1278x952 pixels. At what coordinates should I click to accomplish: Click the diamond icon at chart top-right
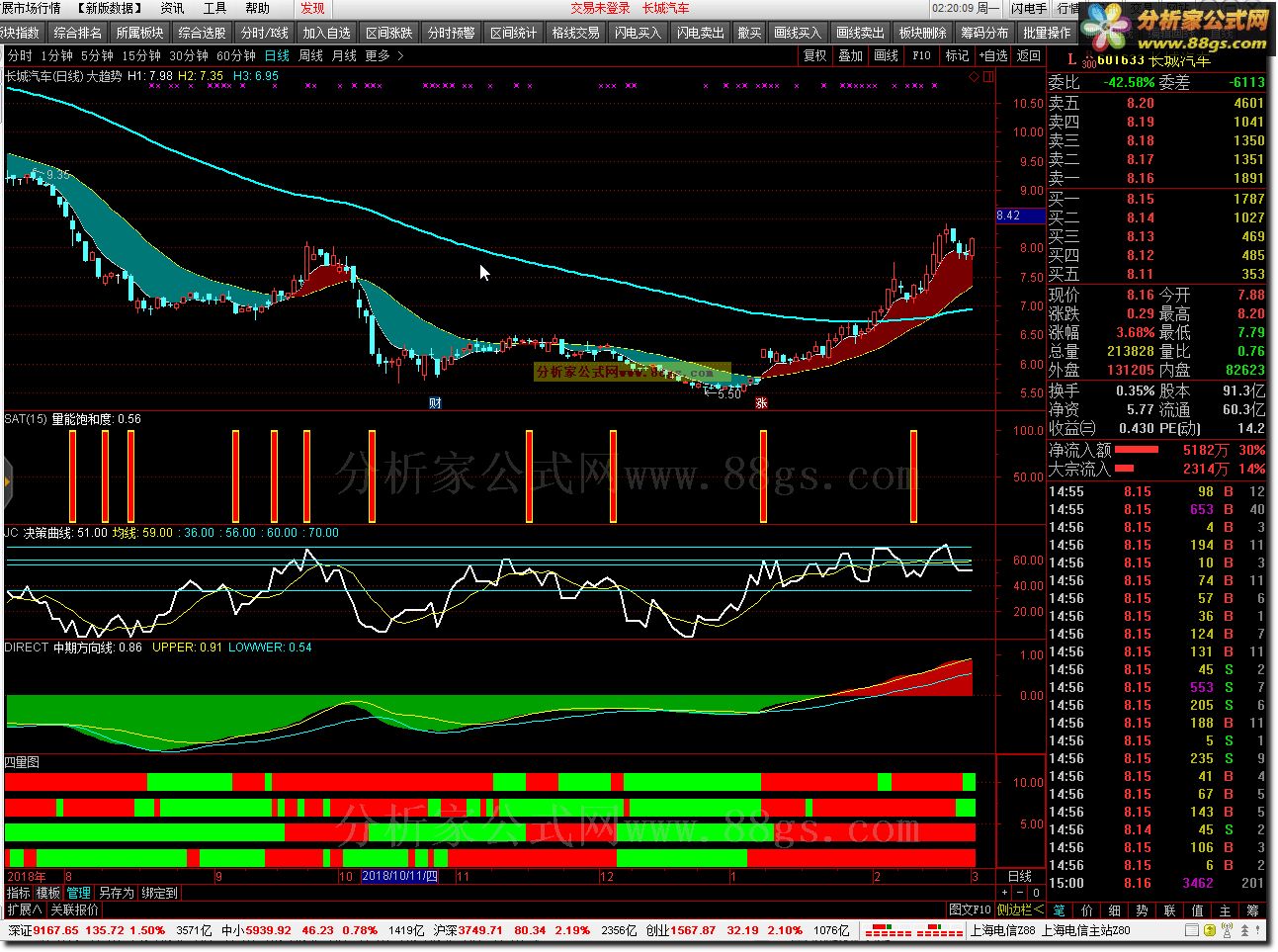(974, 76)
